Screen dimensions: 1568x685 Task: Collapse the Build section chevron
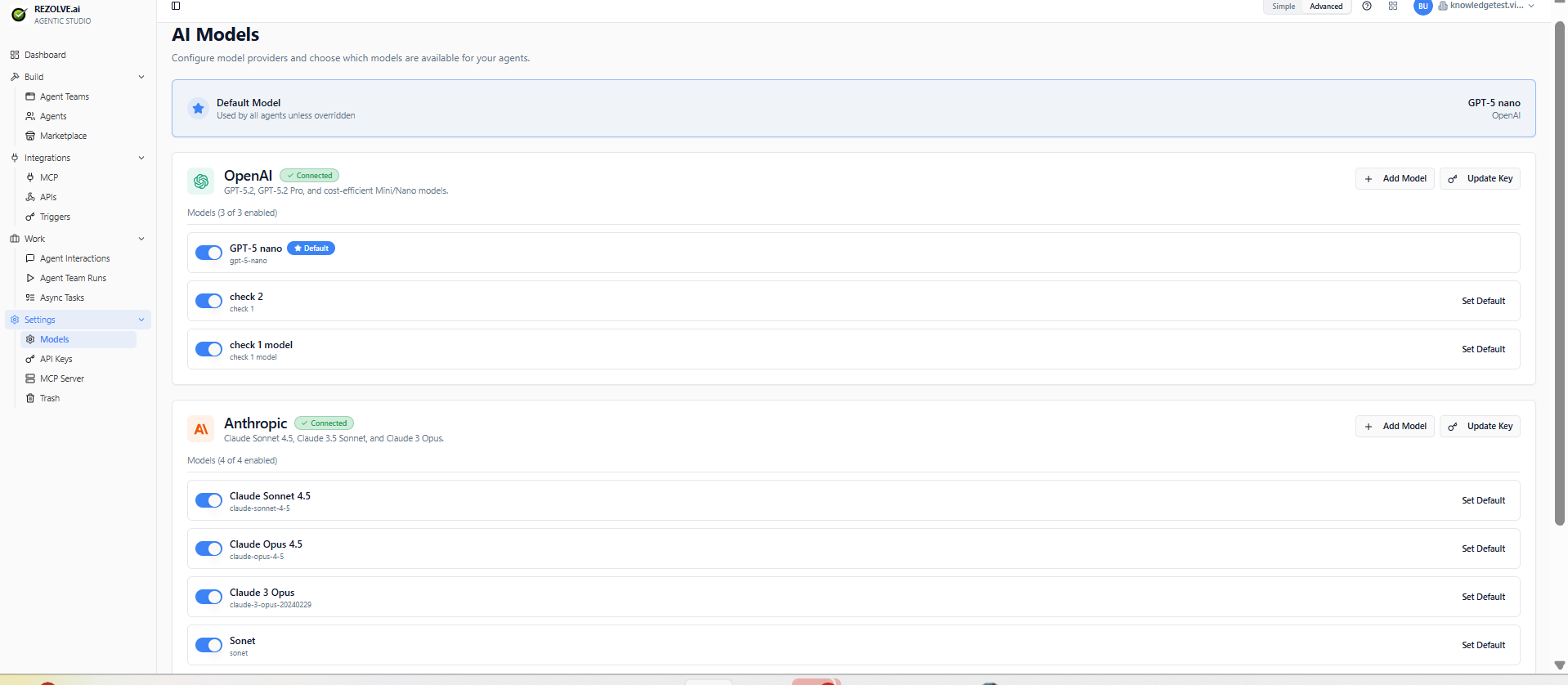[x=141, y=77]
